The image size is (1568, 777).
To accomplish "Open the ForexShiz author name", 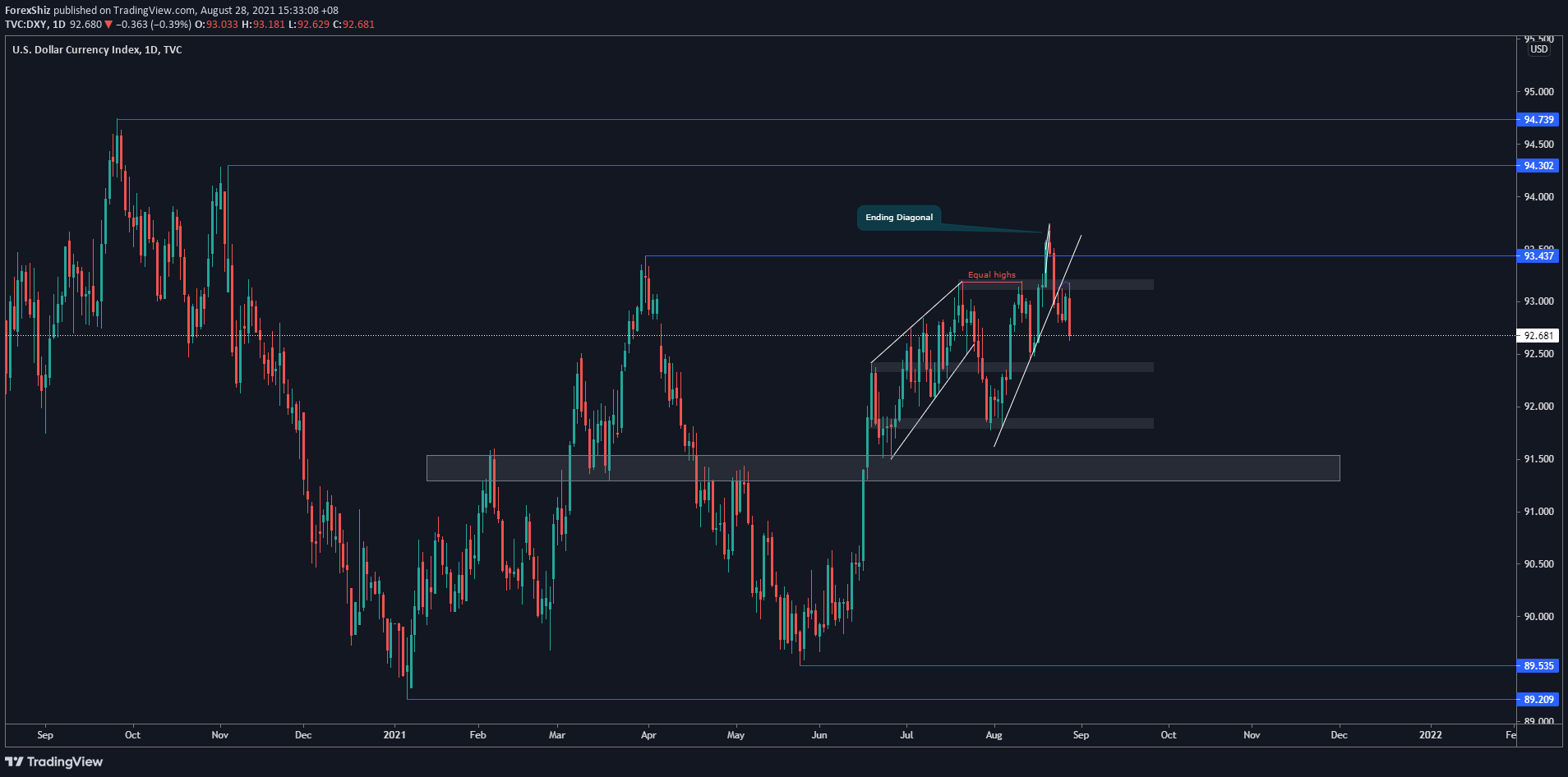I will (28, 11).
